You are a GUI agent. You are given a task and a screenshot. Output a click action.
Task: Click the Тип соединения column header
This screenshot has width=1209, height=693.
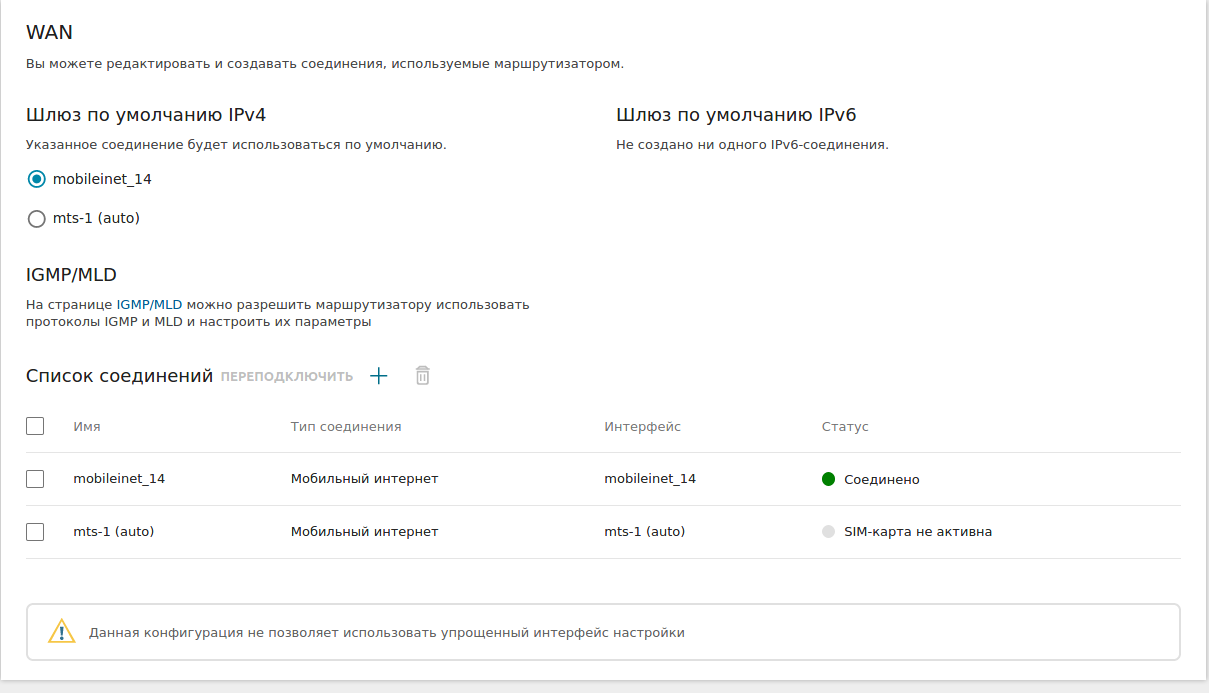pos(346,426)
